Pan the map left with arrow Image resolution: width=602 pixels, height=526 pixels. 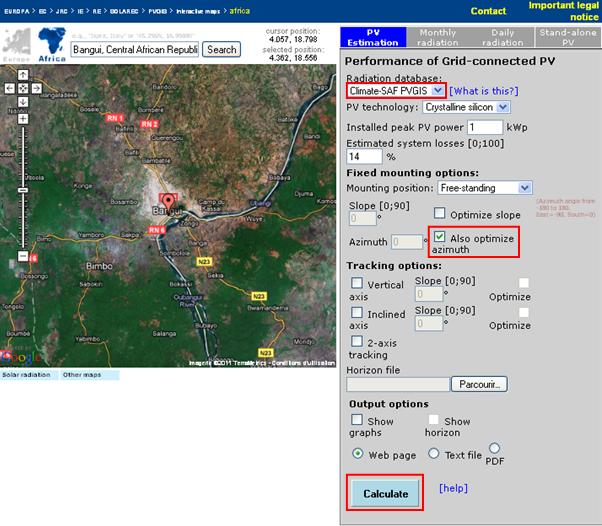(x=9, y=88)
